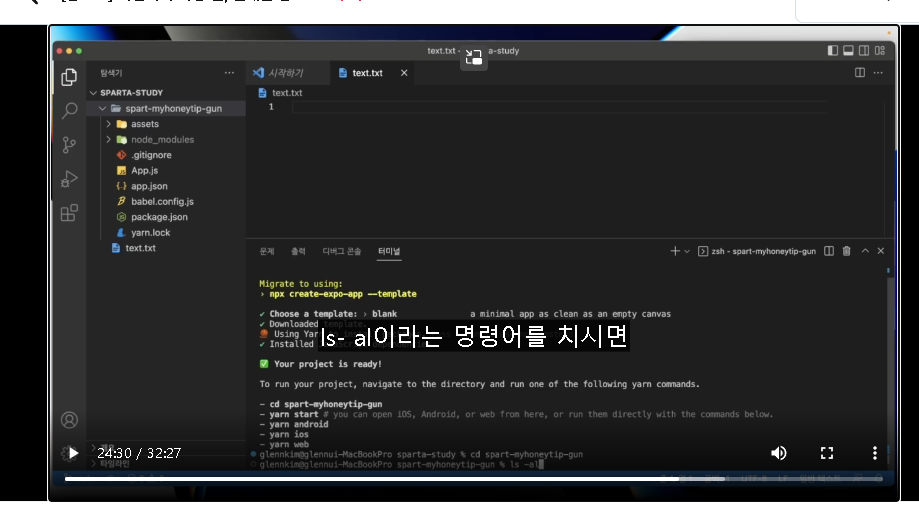Open yarn.lock in the explorer
919x511 pixels.
tap(151, 233)
